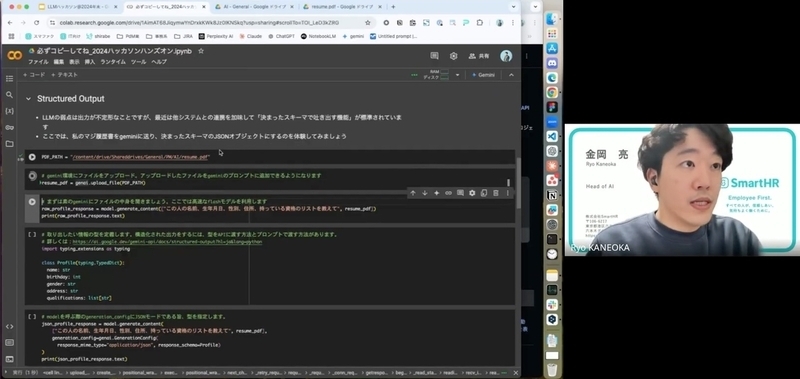Open the ツール menu
The image size is (800, 379).
coord(138,62)
